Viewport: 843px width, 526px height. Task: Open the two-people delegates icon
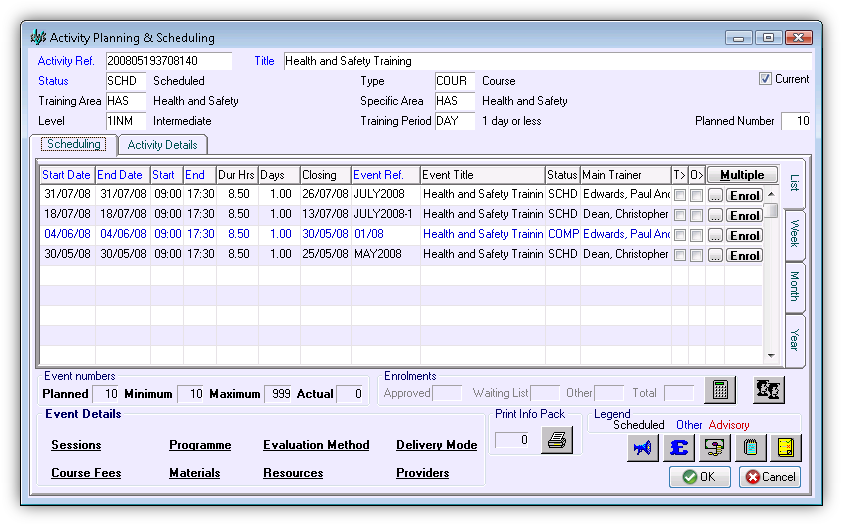(769, 390)
